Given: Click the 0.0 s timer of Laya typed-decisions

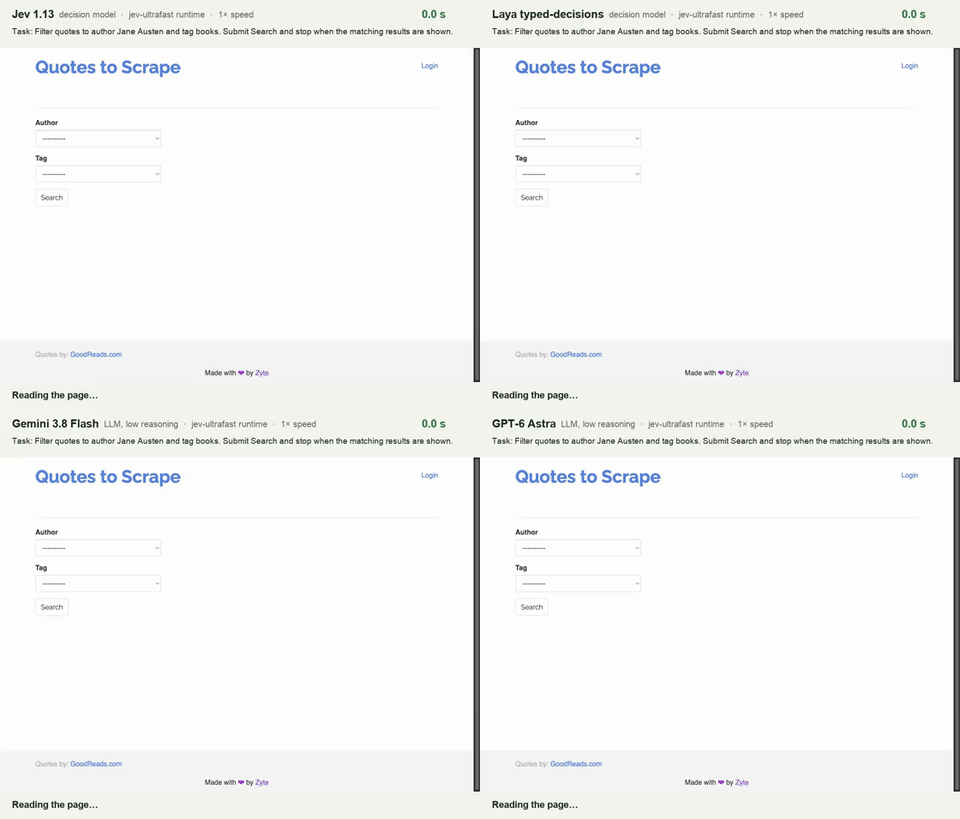Looking at the screenshot, I should click(x=913, y=14).
